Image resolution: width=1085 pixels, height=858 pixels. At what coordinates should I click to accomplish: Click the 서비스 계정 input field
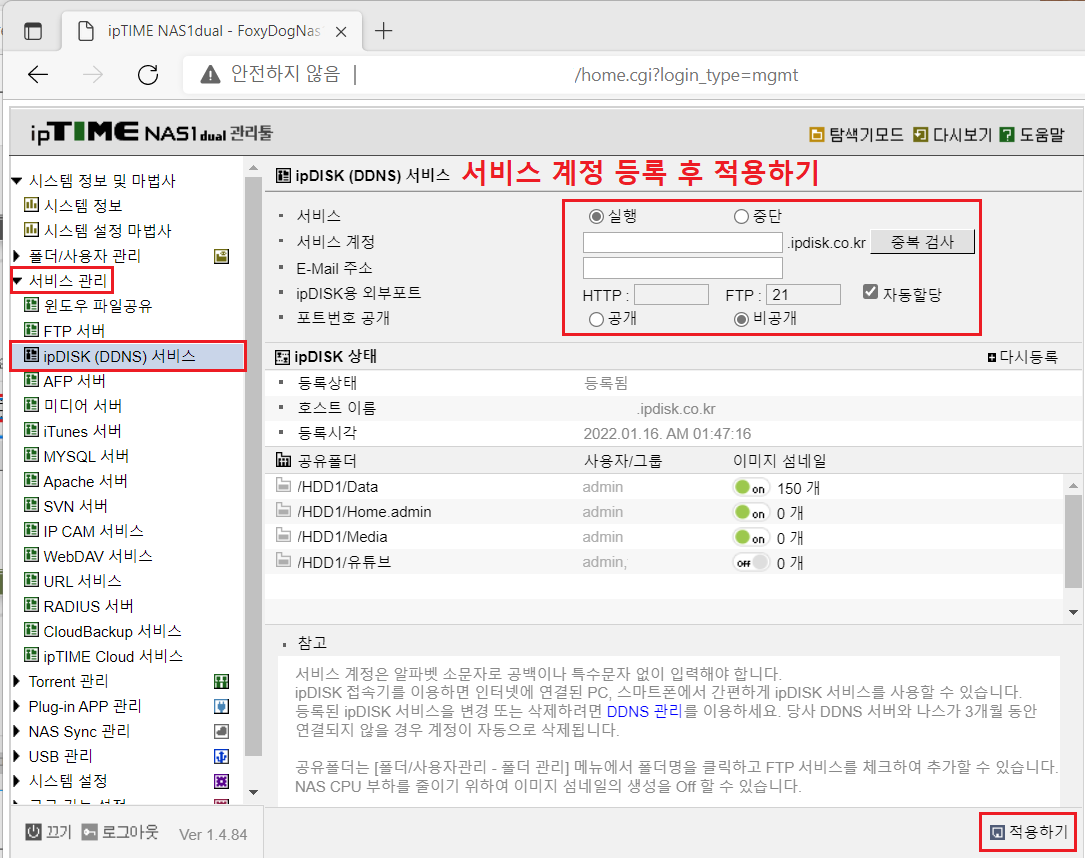point(683,242)
